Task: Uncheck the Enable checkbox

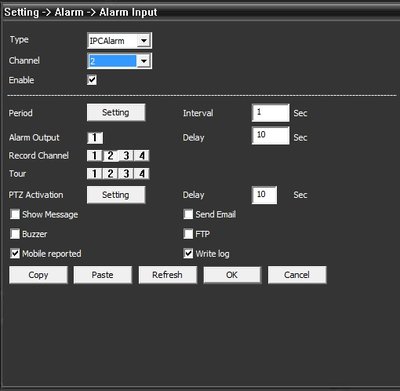Action: point(92,80)
